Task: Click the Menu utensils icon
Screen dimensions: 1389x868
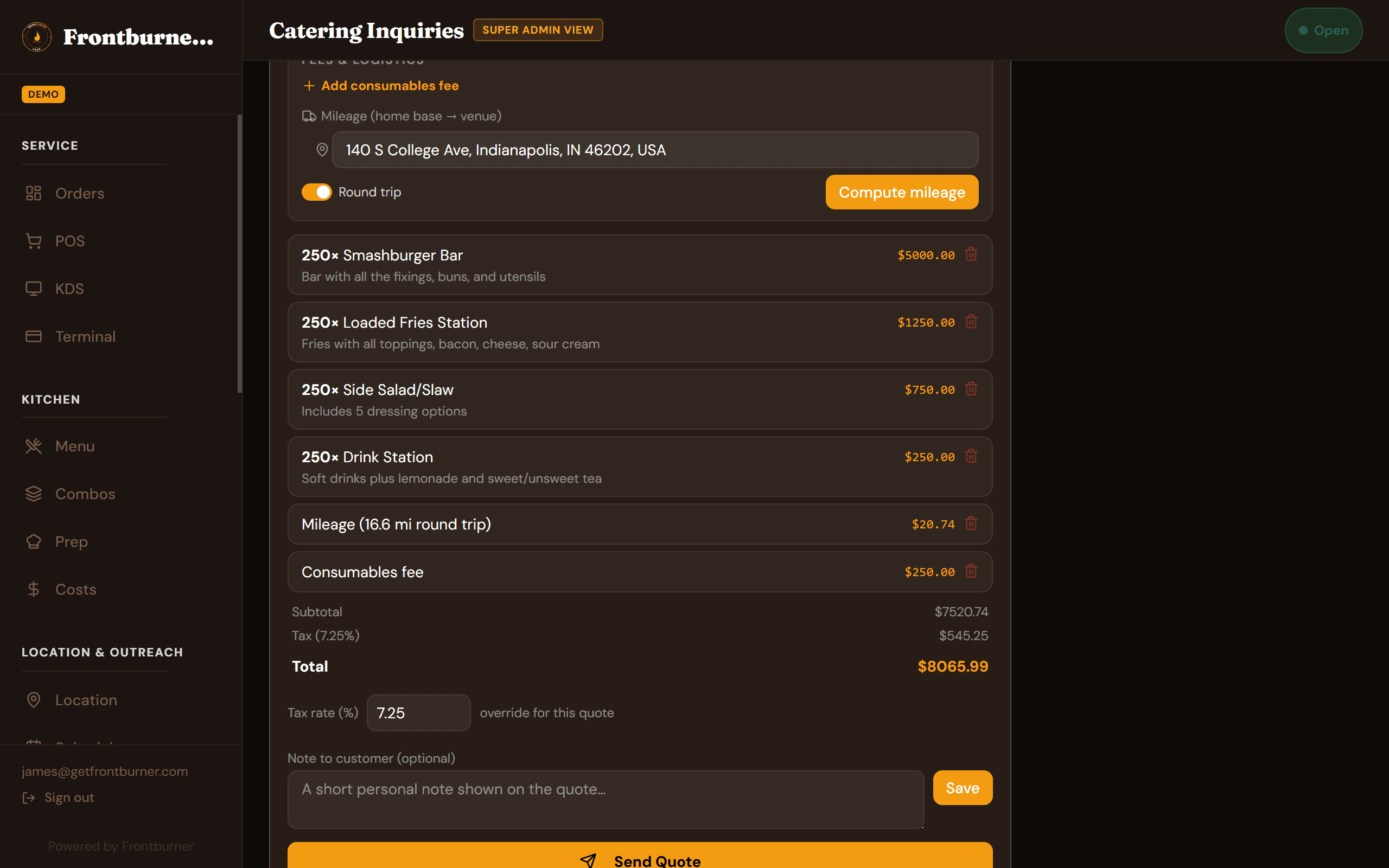Action: 33,446
